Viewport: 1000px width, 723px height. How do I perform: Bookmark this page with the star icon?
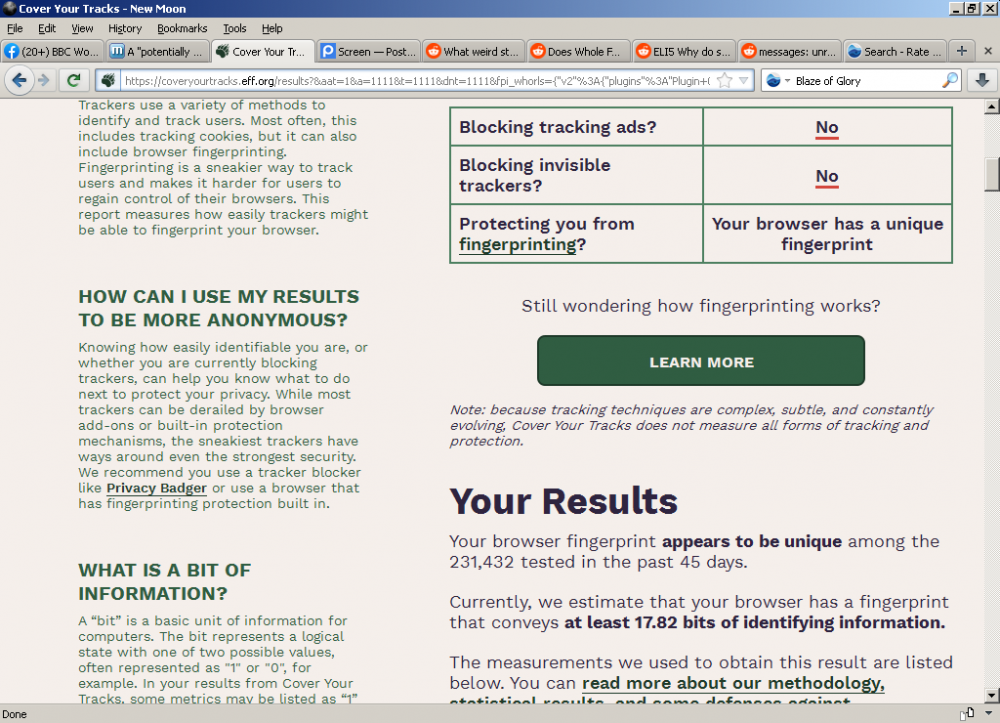tap(725, 80)
